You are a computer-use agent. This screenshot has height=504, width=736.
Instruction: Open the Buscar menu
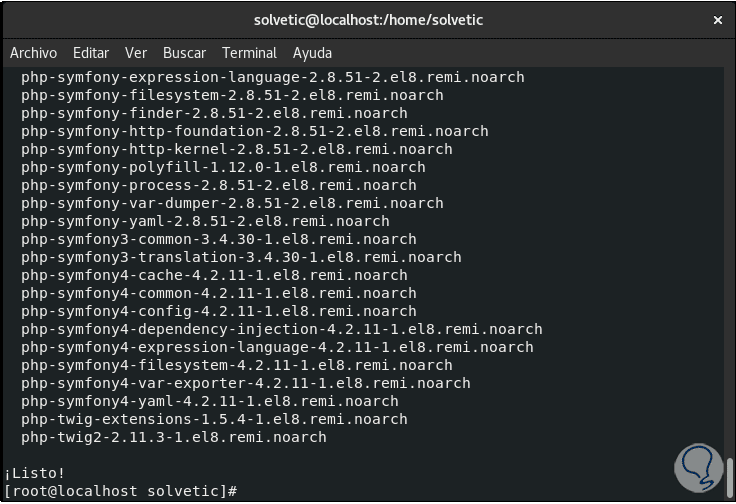(x=184, y=53)
